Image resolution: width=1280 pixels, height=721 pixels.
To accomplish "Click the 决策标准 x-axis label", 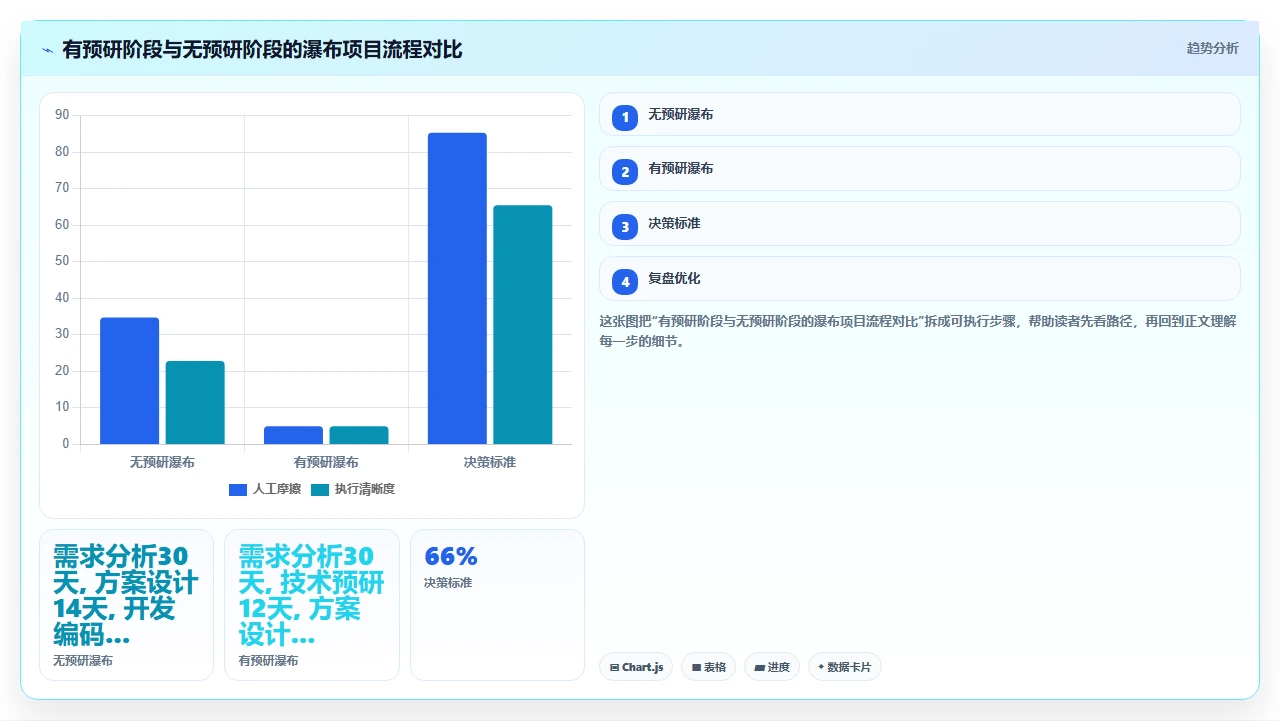I will click(490, 463).
